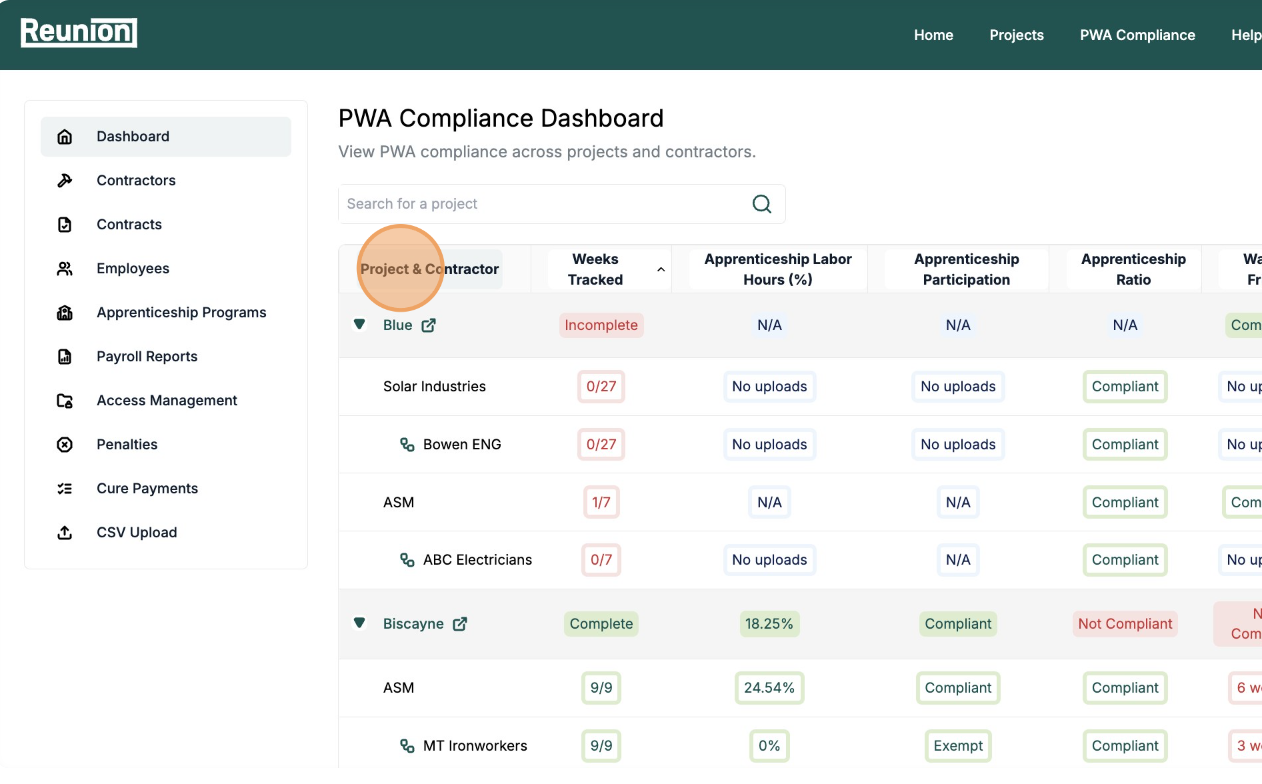Focus the Search for a project field
The height and width of the screenshot is (784, 1262).
545,204
